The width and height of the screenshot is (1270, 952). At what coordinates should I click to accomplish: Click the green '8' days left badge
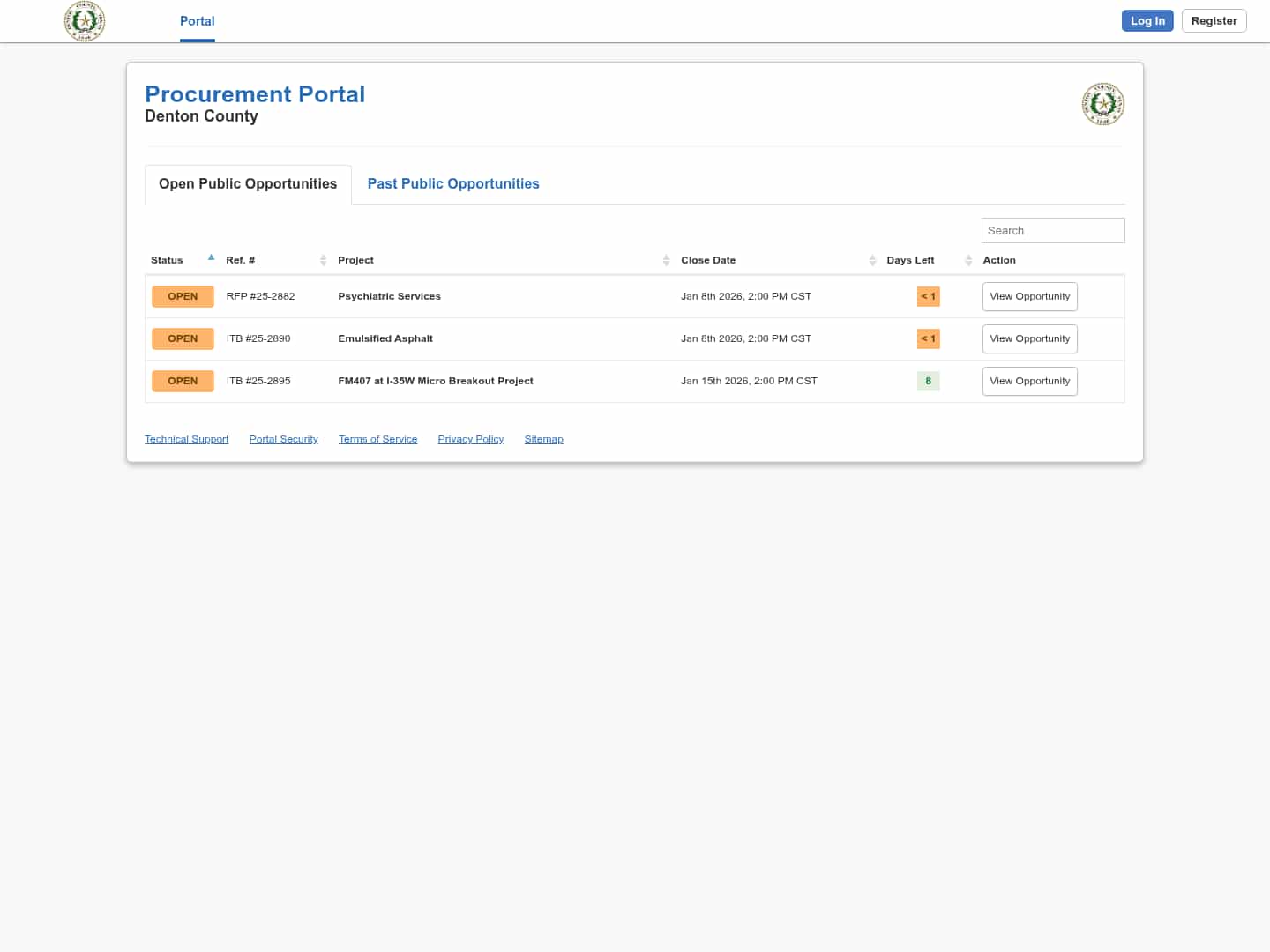(x=928, y=381)
